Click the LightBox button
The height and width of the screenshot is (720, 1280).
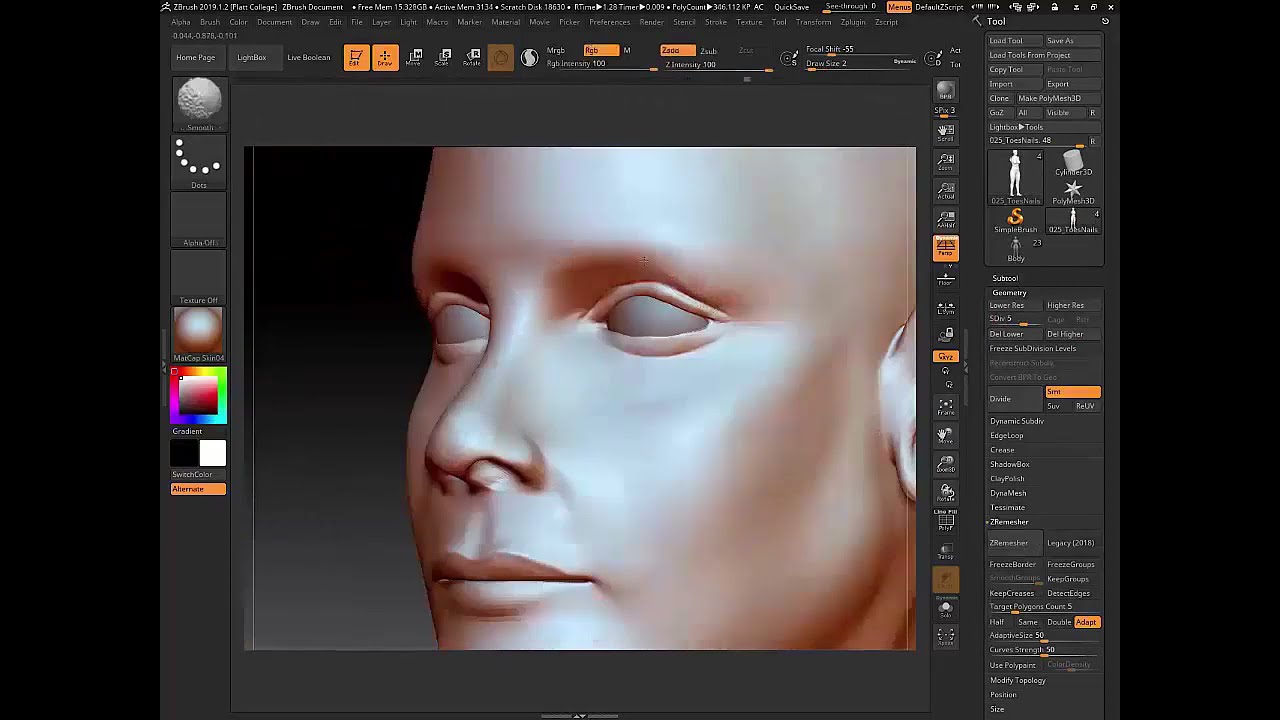click(x=252, y=58)
